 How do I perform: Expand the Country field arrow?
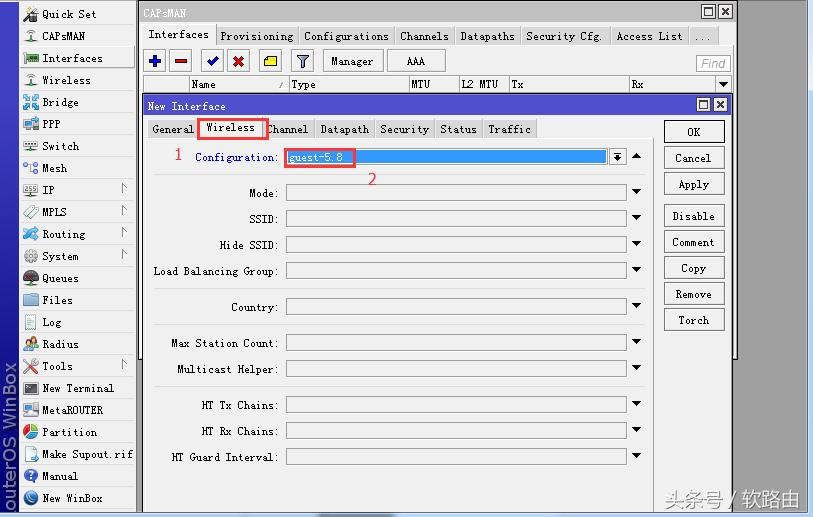point(637,306)
